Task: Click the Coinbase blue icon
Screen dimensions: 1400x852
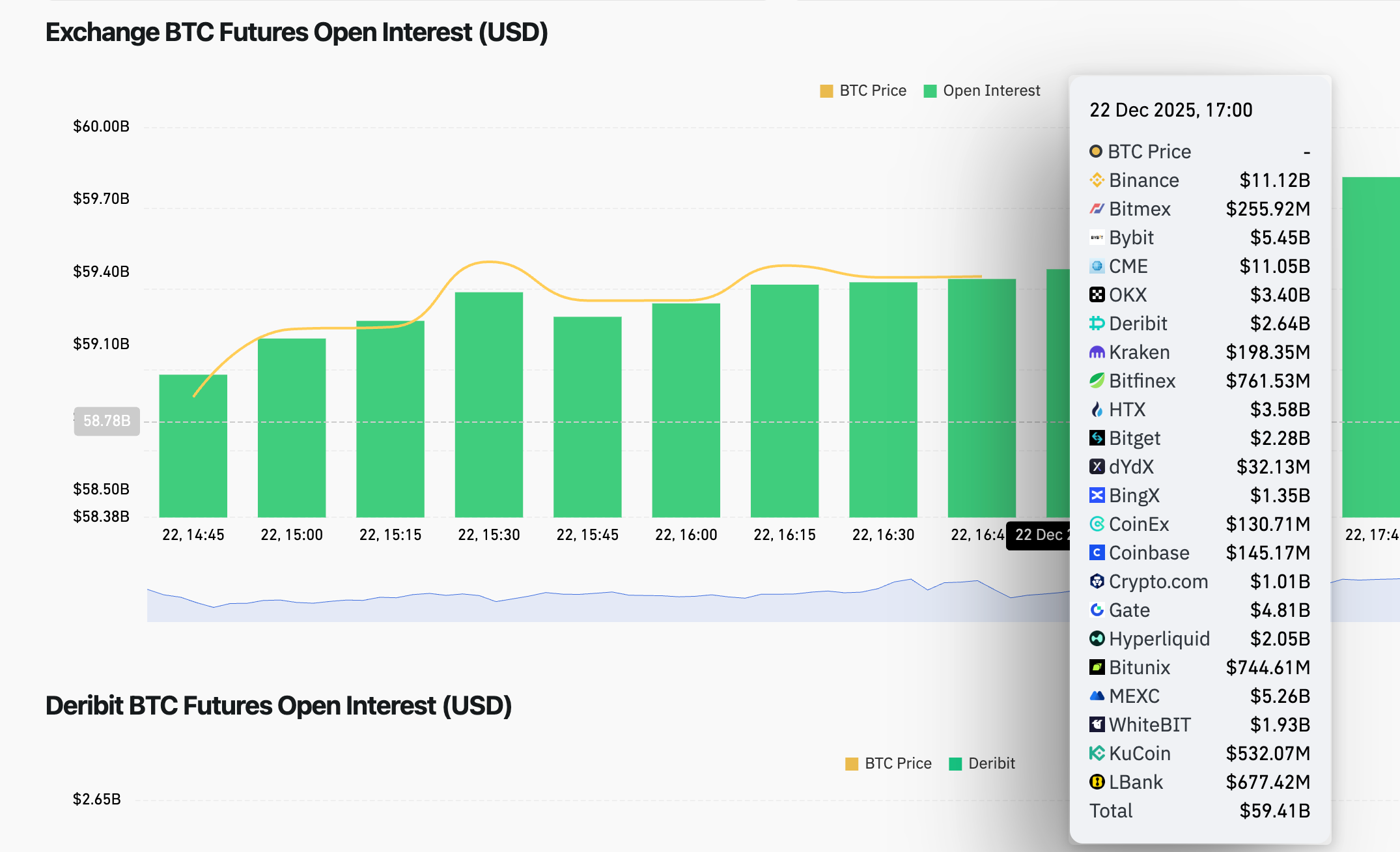Action: [1097, 552]
